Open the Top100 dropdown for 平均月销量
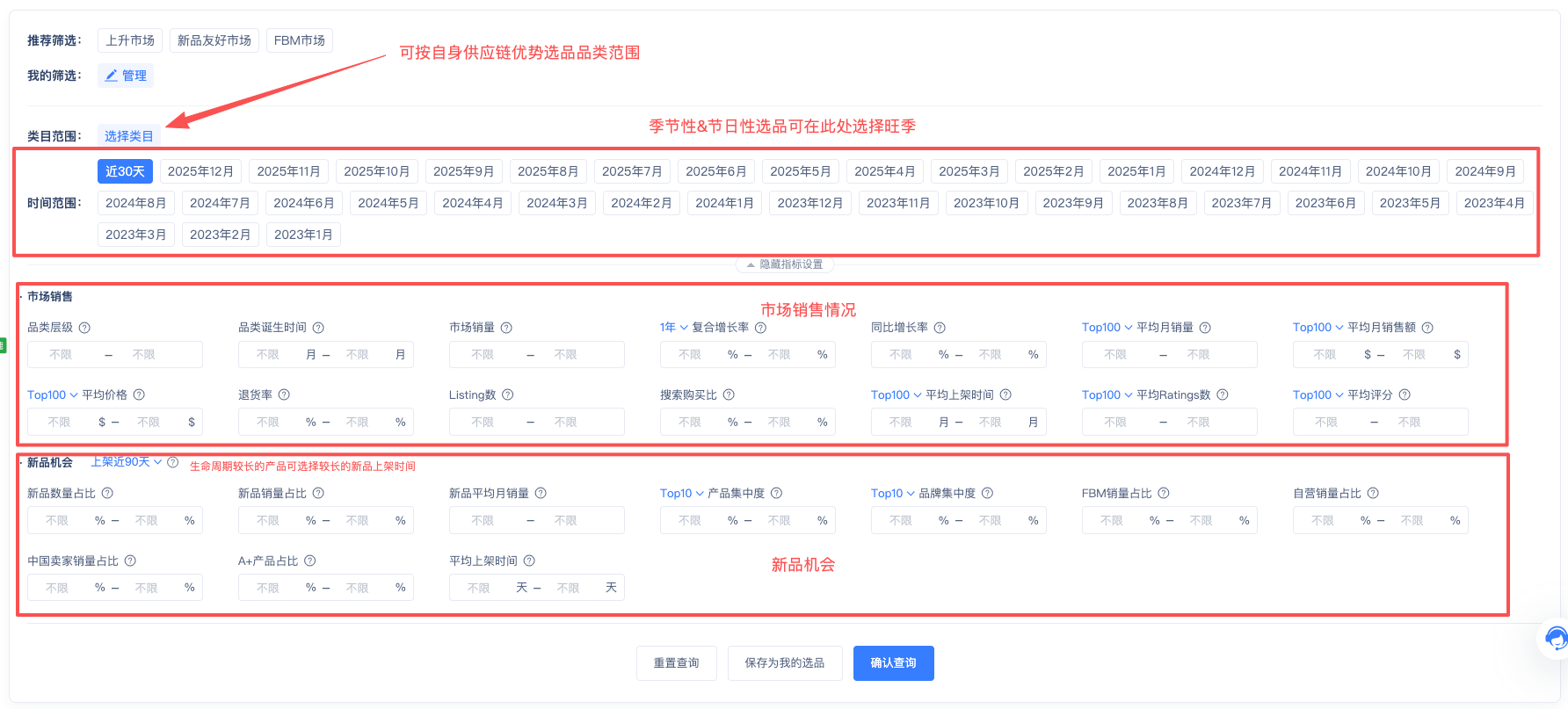The height and width of the screenshot is (709, 1568). pyautogui.click(x=1107, y=328)
